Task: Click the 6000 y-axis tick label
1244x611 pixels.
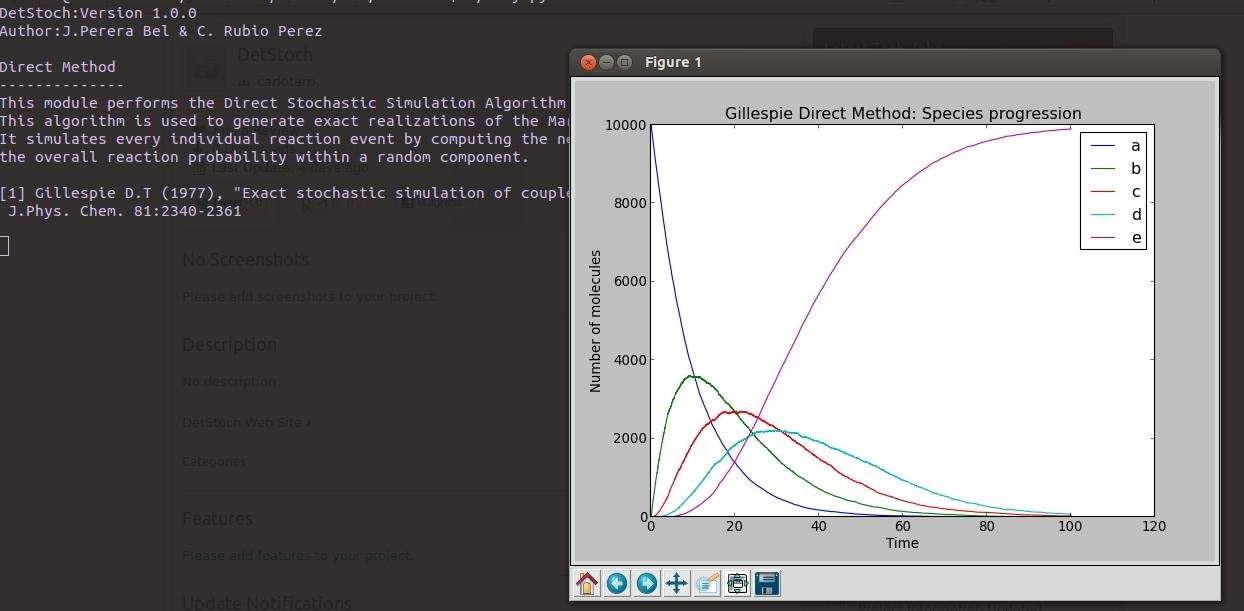Action: [629, 282]
